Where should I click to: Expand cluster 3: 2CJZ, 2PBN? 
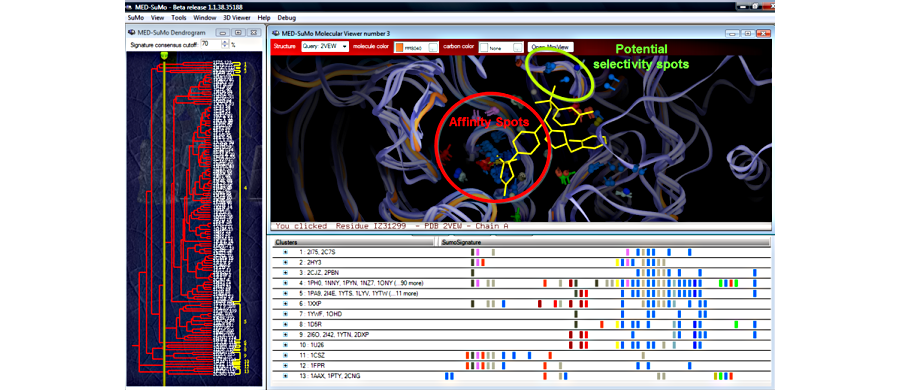(x=284, y=273)
